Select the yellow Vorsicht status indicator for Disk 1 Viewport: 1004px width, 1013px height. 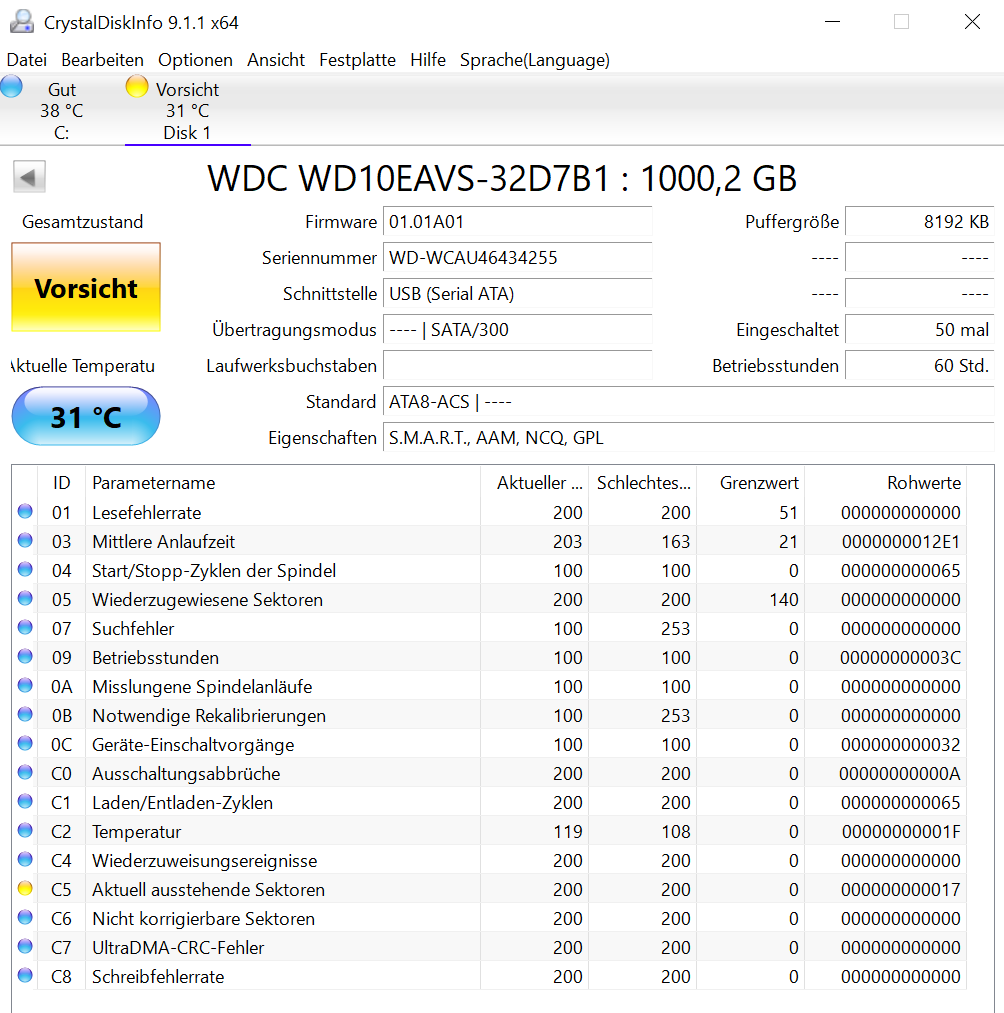[137, 87]
